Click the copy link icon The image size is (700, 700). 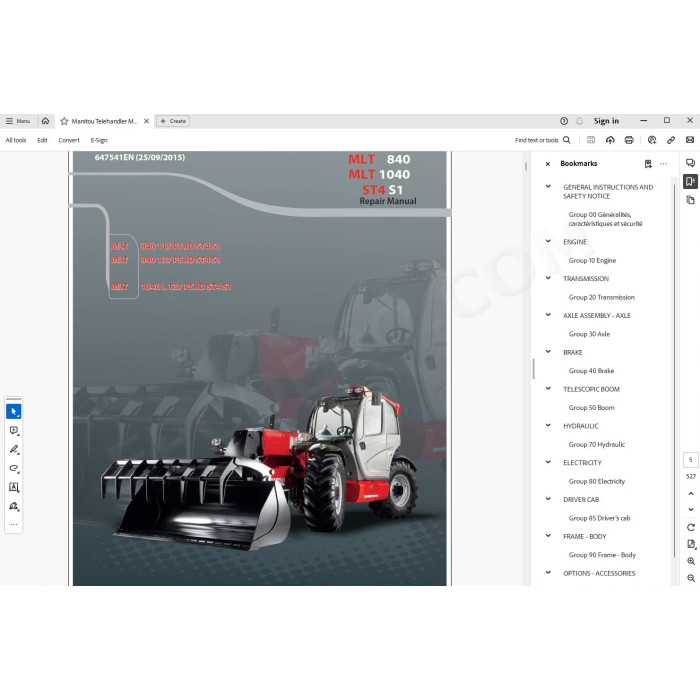point(671,140)
